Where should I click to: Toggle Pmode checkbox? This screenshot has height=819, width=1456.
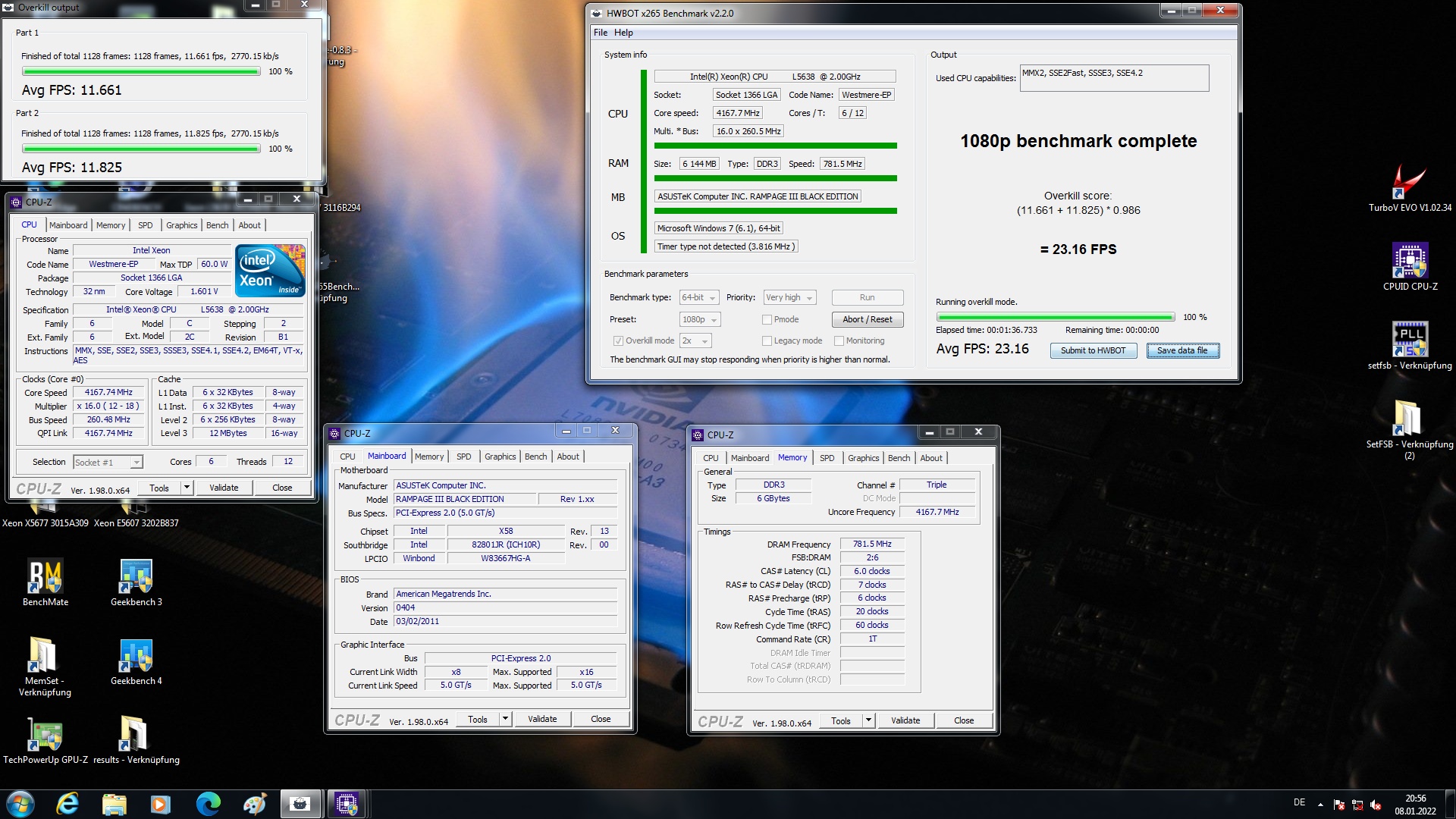point(767,320)
